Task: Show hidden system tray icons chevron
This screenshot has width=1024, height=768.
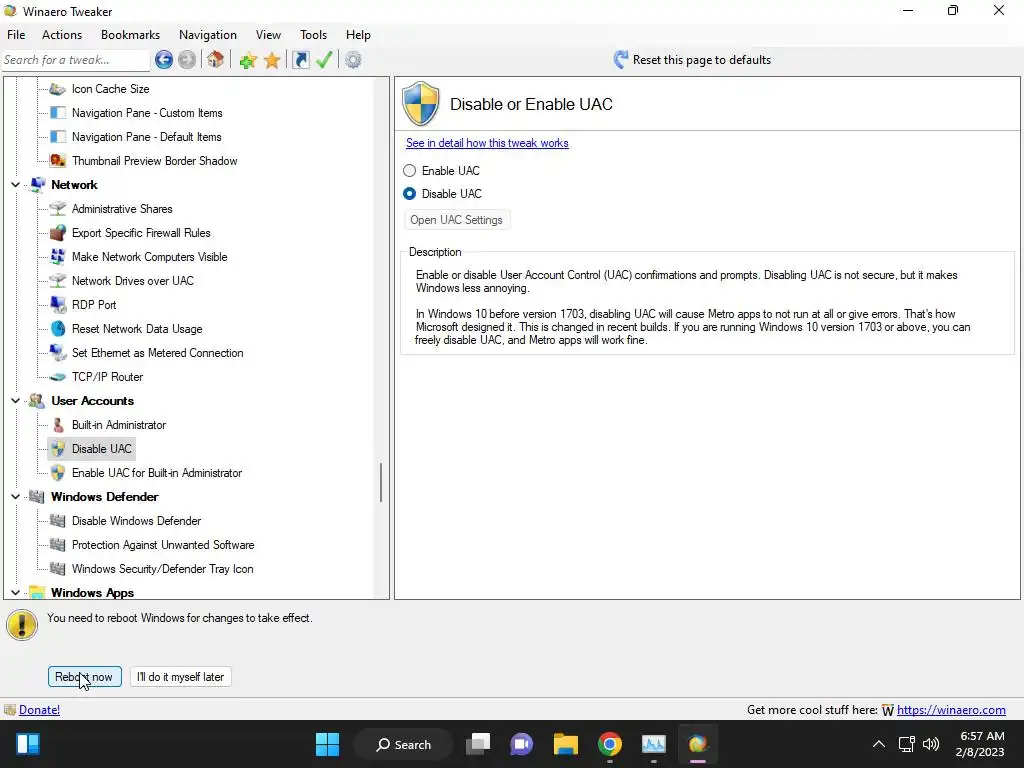Action: [x=879, y=744]
